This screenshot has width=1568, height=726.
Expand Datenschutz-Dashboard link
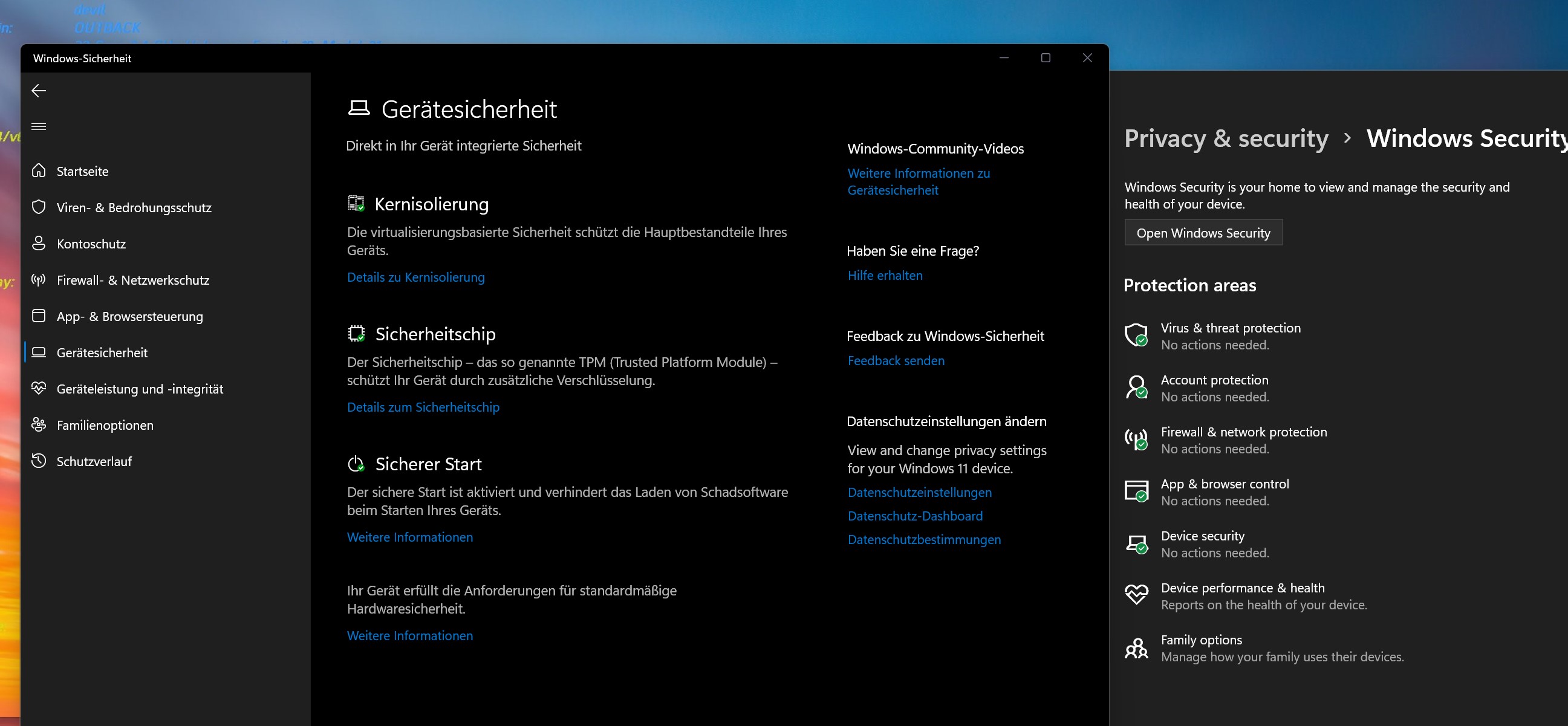914,516
